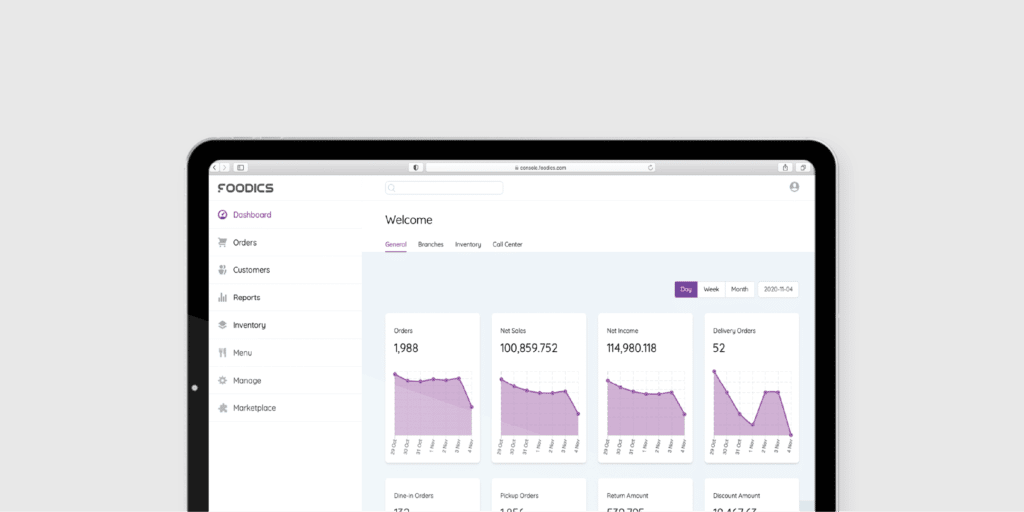The height and width of the screenshot is (512, 1024).
Task: Click the Inventory layers icon in sidebar
Action: point(222,325)
